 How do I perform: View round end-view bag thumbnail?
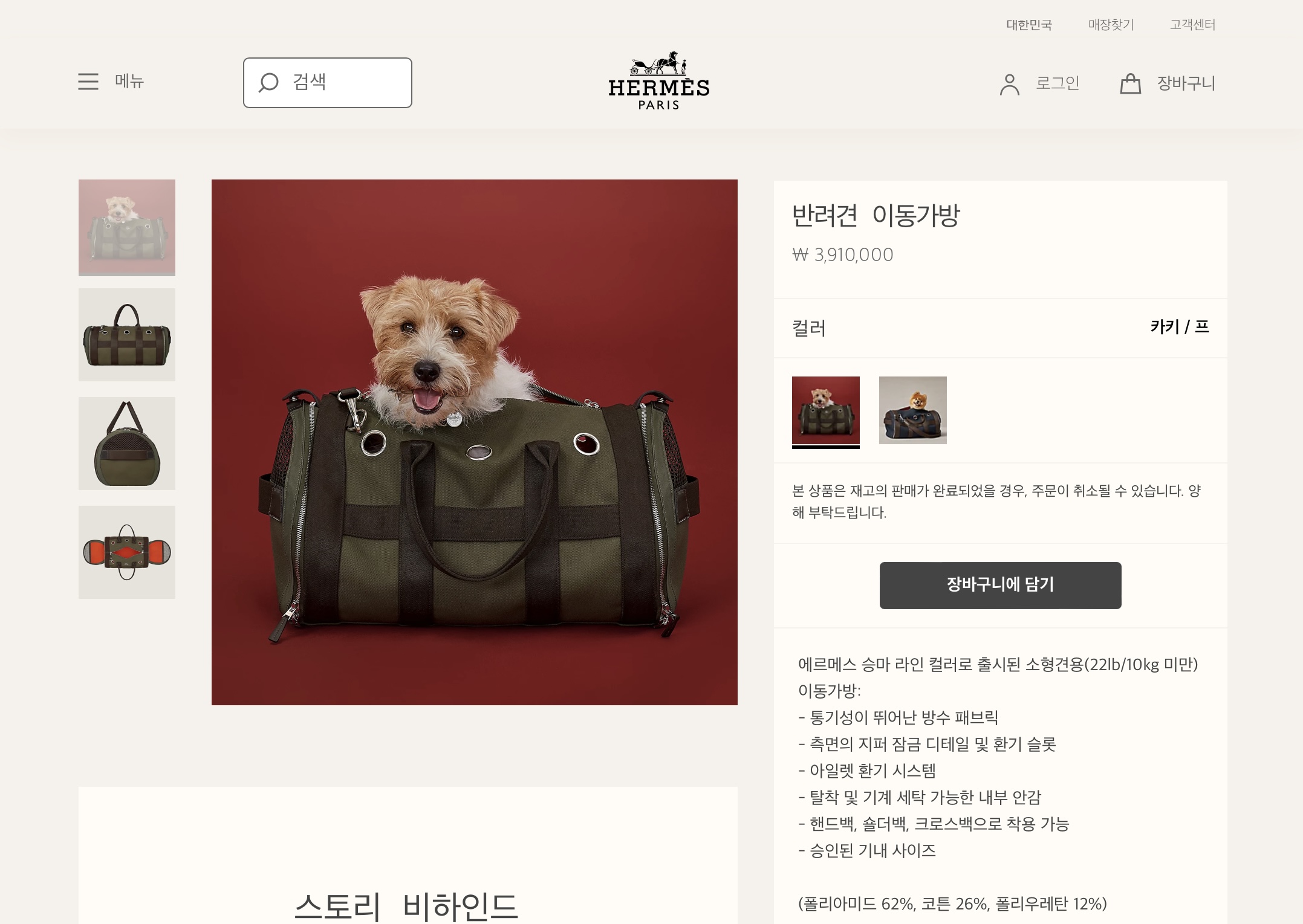click(127, 444)
